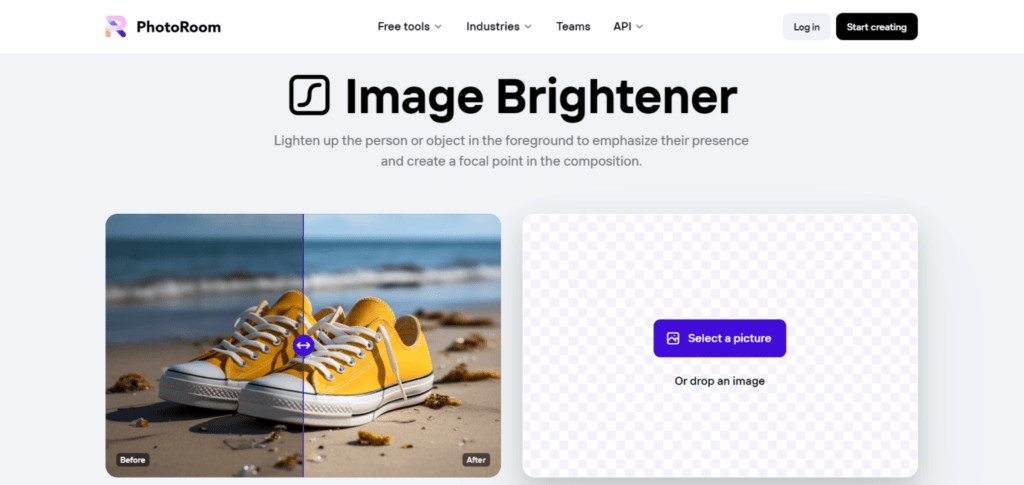Image resolution: width=1024 pixels, height=485 pixels.
Task: Open the Free tools menu
Action: [403, 27]
